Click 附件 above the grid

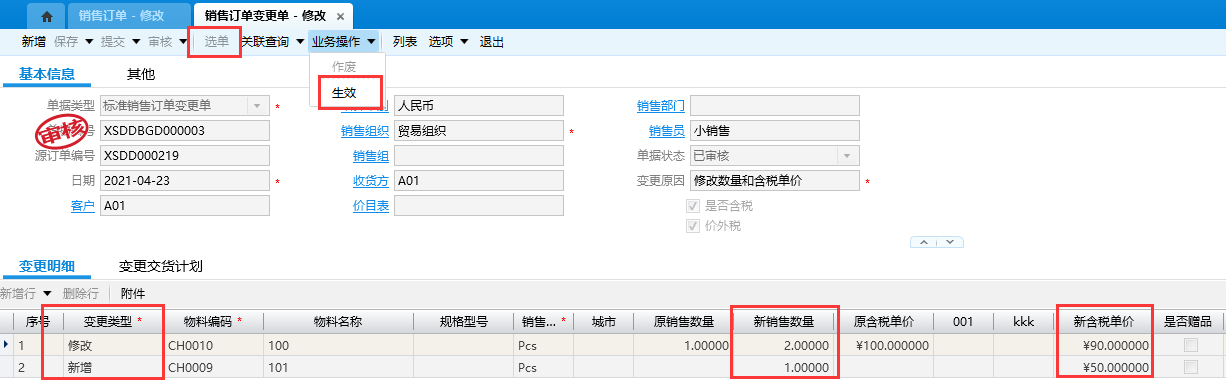pos(133,293)
